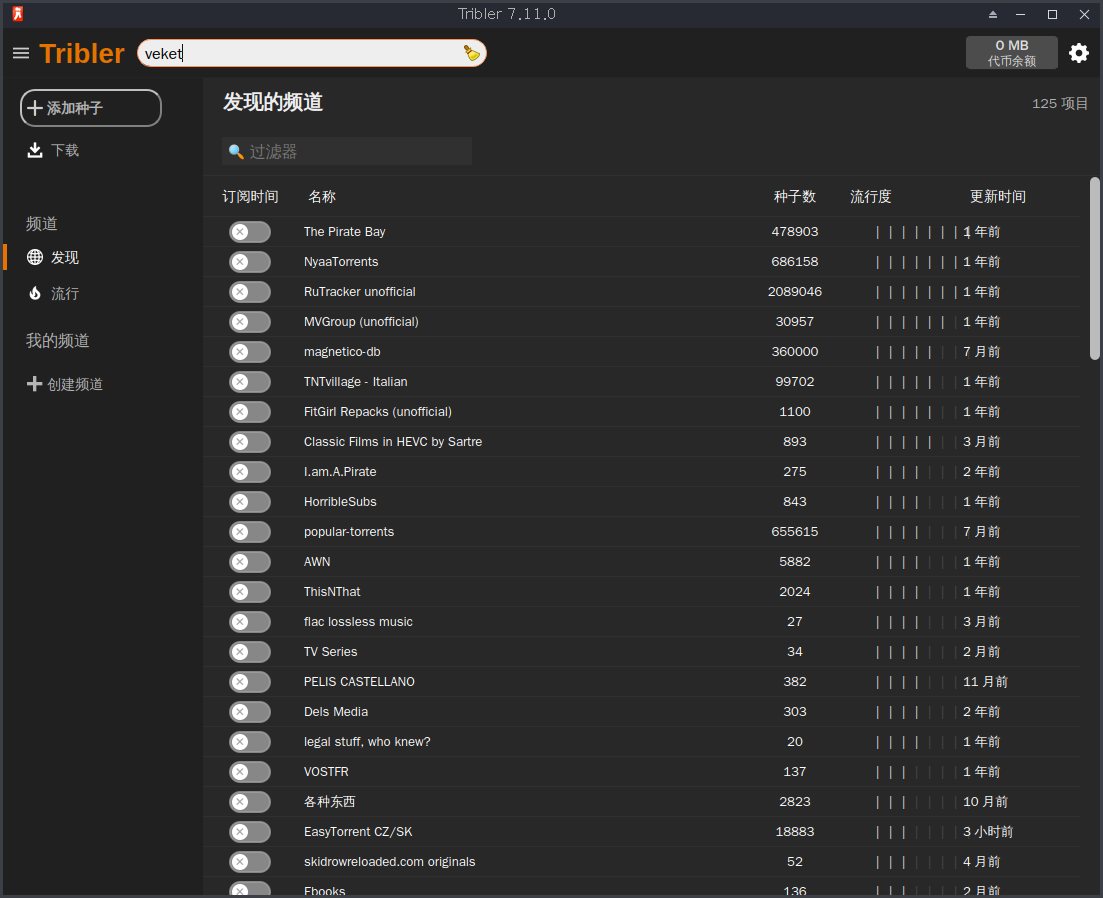The width and height of the screenshot is (1103, 898).
Task: Click the popularity bars for HorribleSubs
Action: [x=917, y=502]
